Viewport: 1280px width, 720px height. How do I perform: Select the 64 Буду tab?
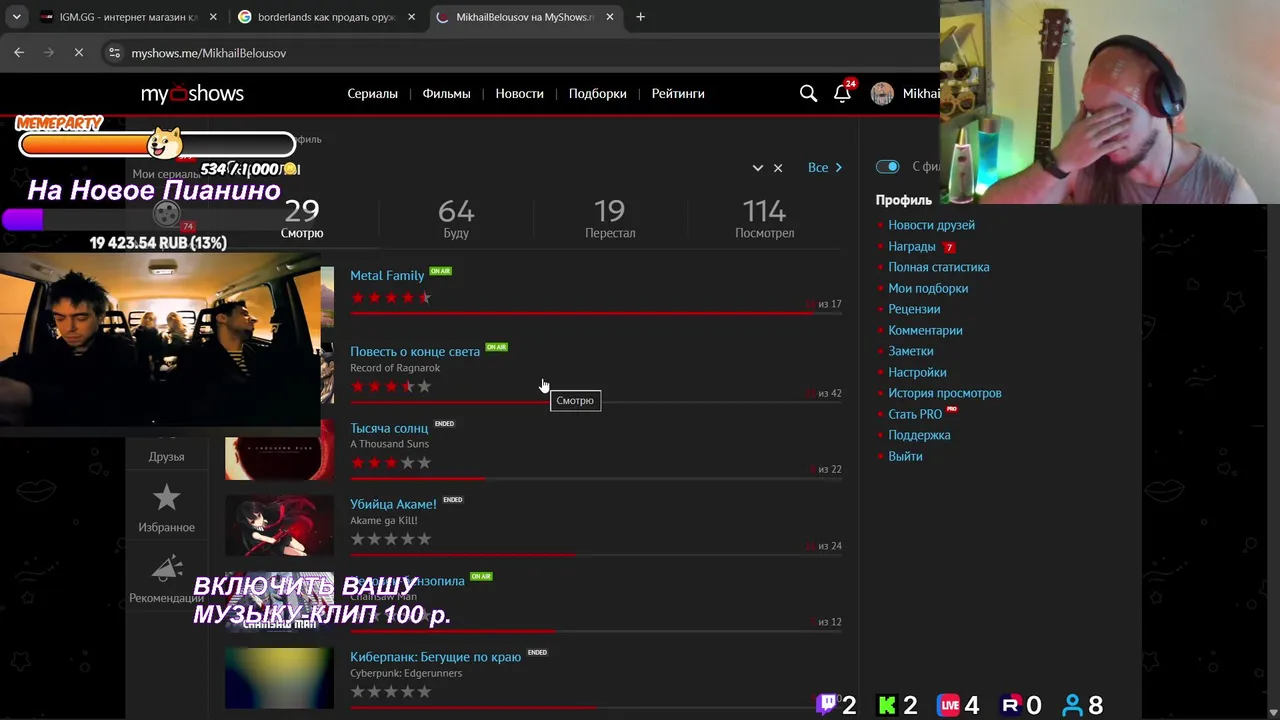(456, 219)
